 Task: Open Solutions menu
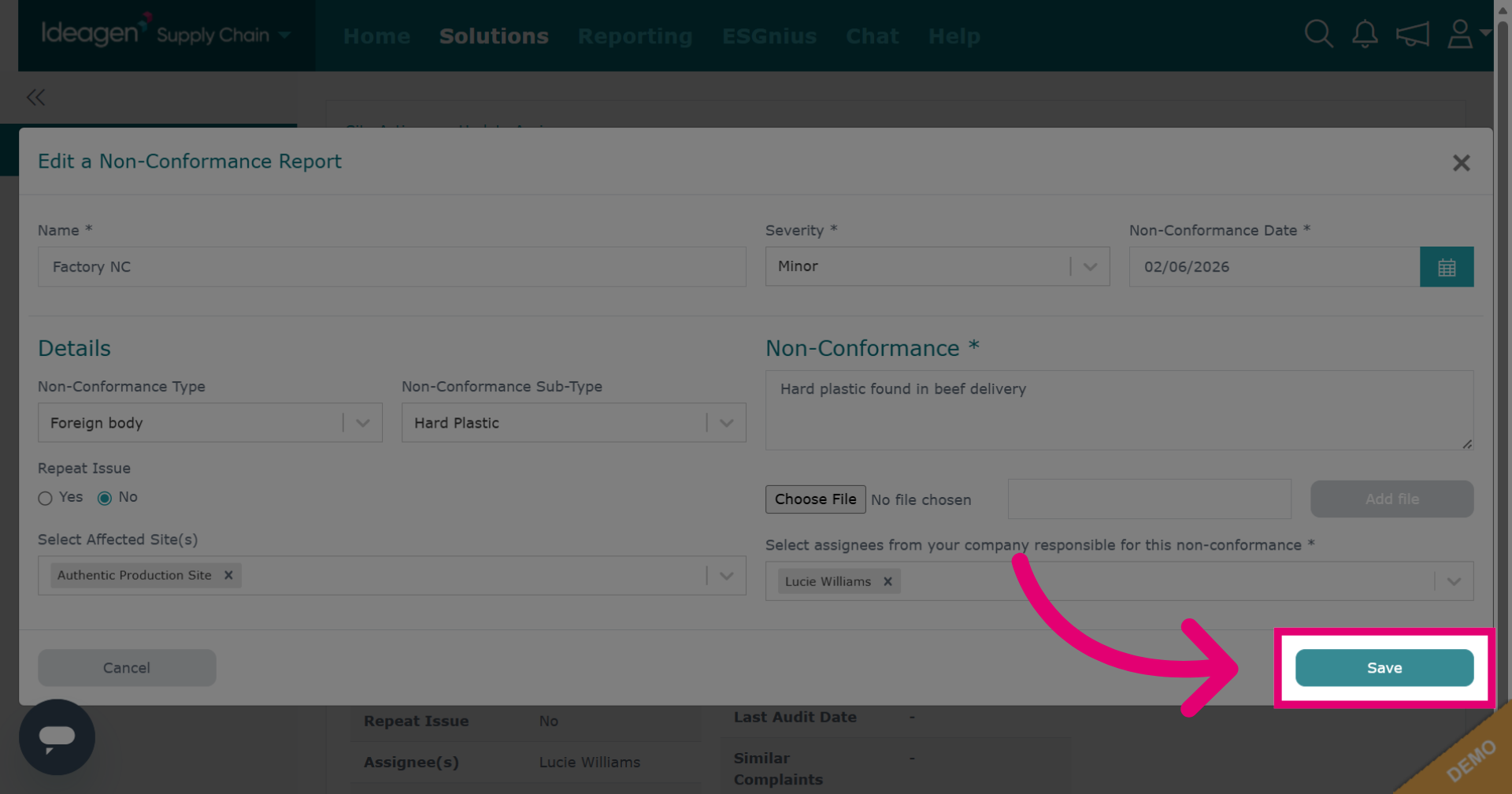[x=494, y=36]
